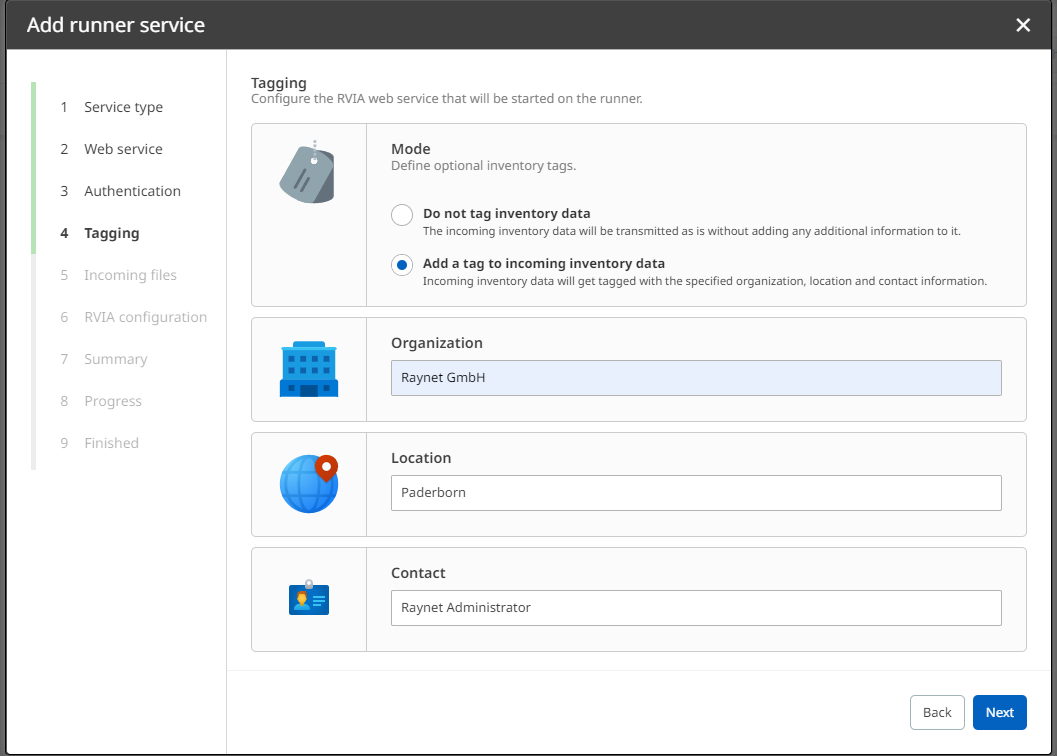This screenshot has height=756, width=1057.
Task: Click the dog tag icon in Mode section
Action: 307,173
